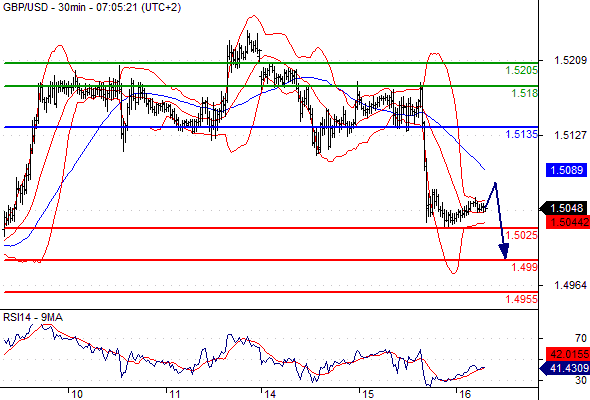
Task: Click the red 1.499 support label
Action: (x=524, y=267)
